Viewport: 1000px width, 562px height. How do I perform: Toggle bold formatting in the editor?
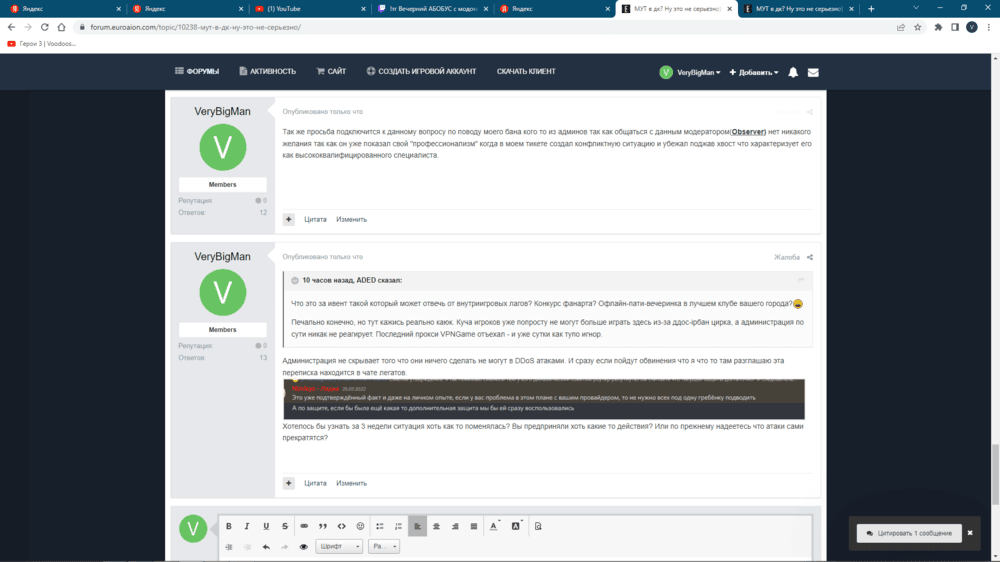coord(229,526)
